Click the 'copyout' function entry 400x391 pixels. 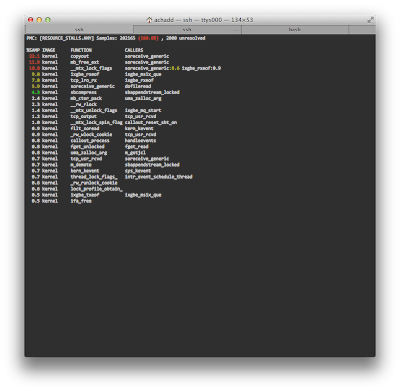click(x=80, y=56)
